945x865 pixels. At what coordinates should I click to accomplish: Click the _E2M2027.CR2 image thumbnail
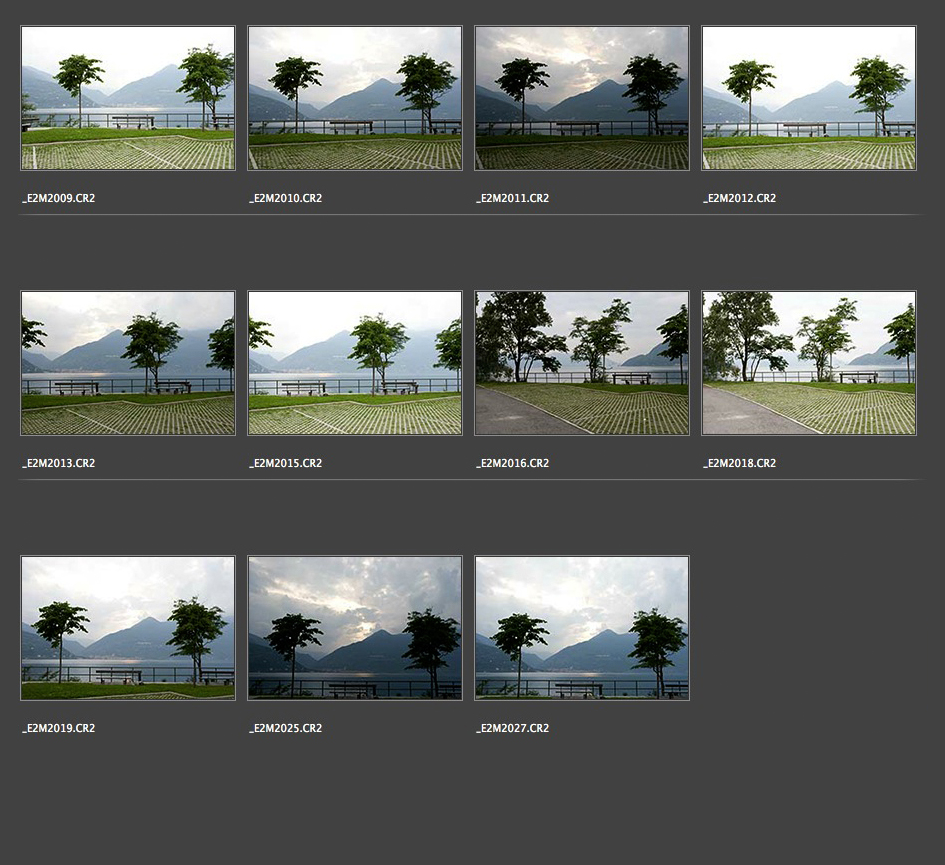point(582,628)
